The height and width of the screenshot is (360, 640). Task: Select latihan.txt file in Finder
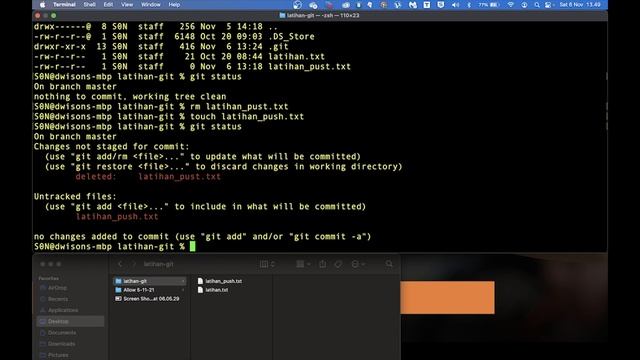point(213,290)
